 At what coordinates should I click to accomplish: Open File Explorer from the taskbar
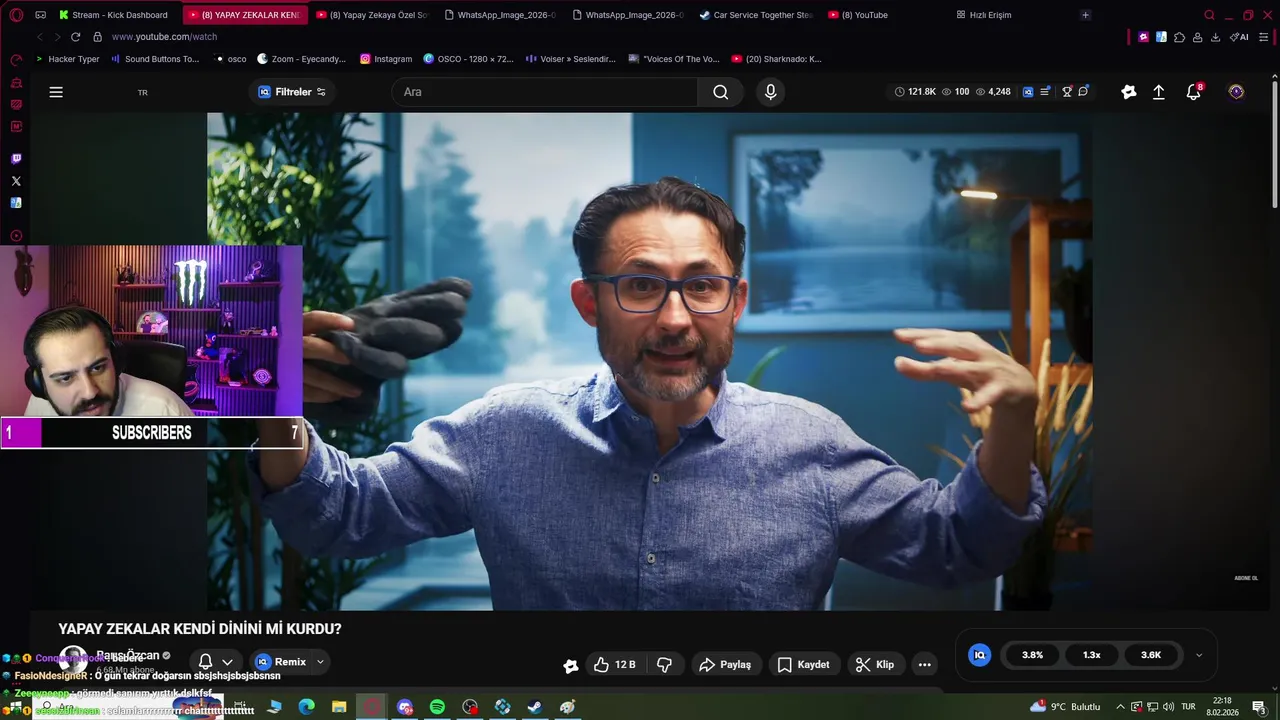coord(339,707)
